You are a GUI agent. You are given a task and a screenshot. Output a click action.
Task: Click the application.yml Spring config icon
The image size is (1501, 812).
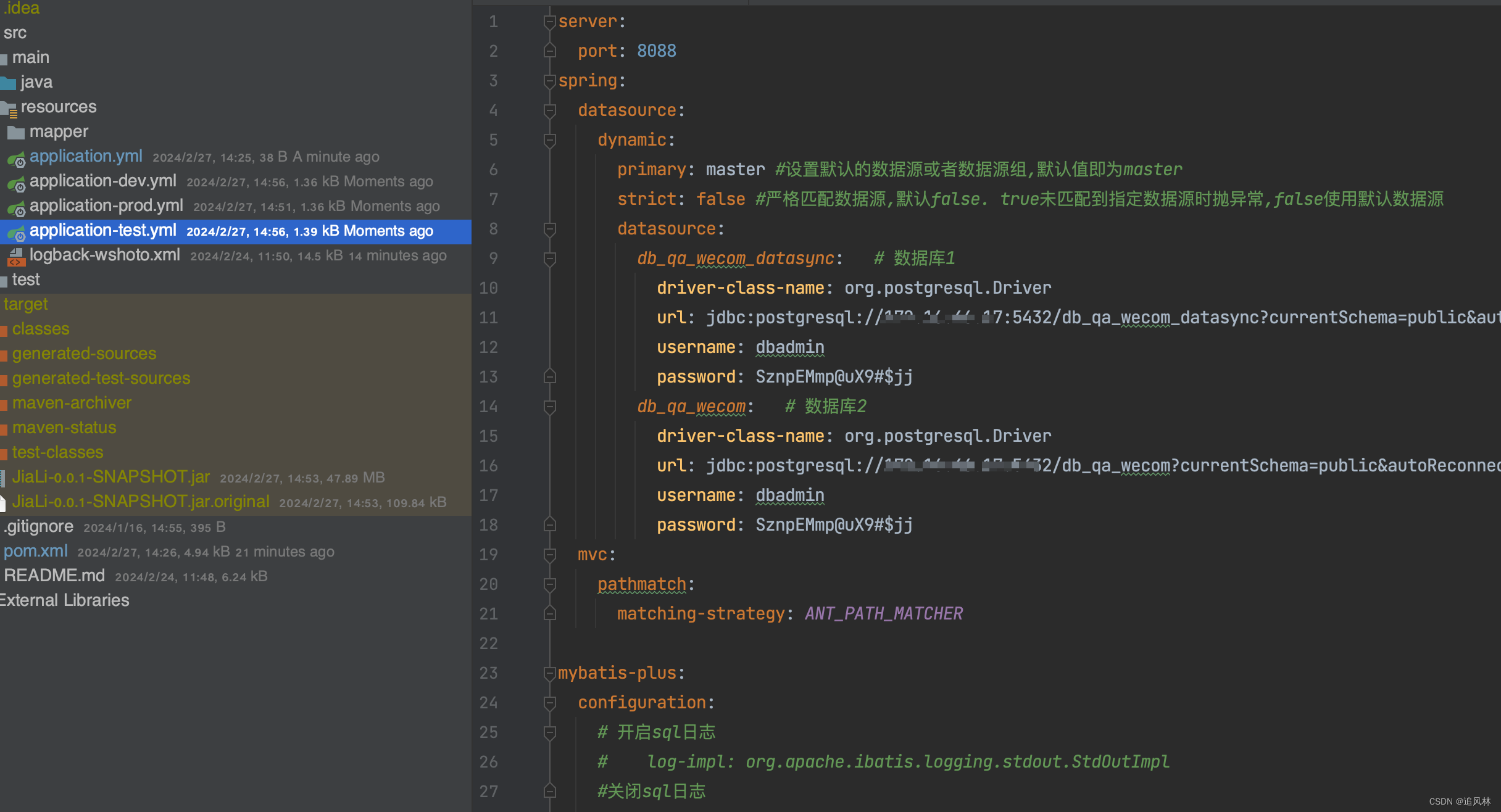coord(16,159)
